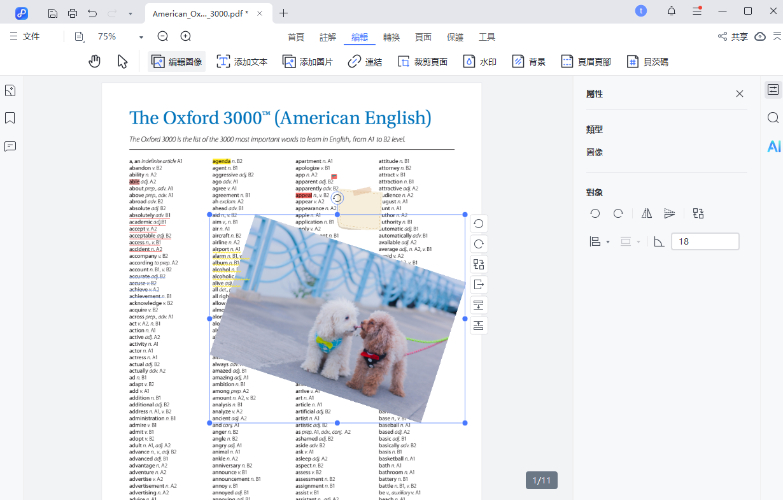Zoom out with the minus magnifier
The image size is (783, 500).
[x=163, y=36]
